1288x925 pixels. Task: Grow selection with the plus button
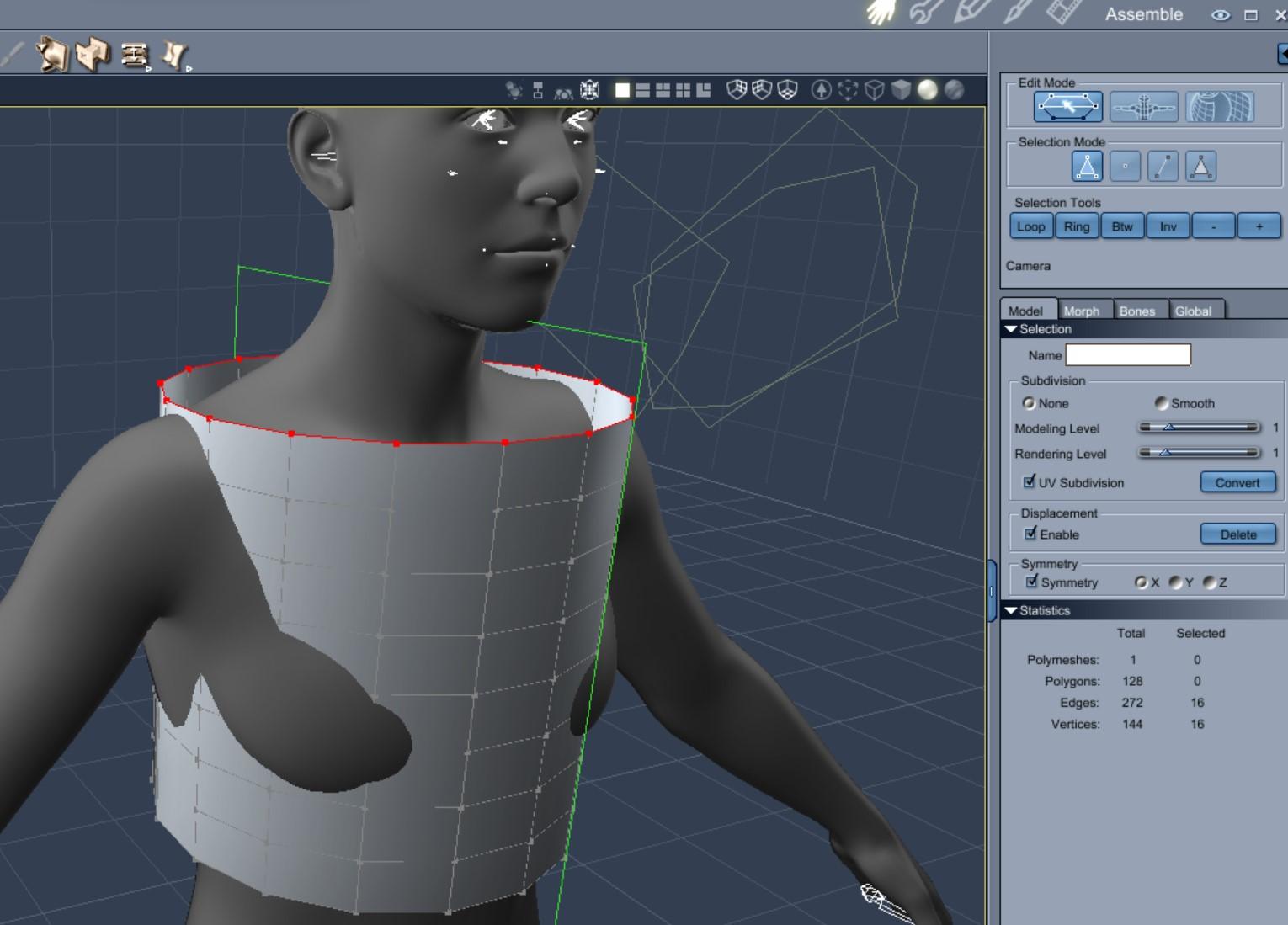click(x=1259, y=226)
